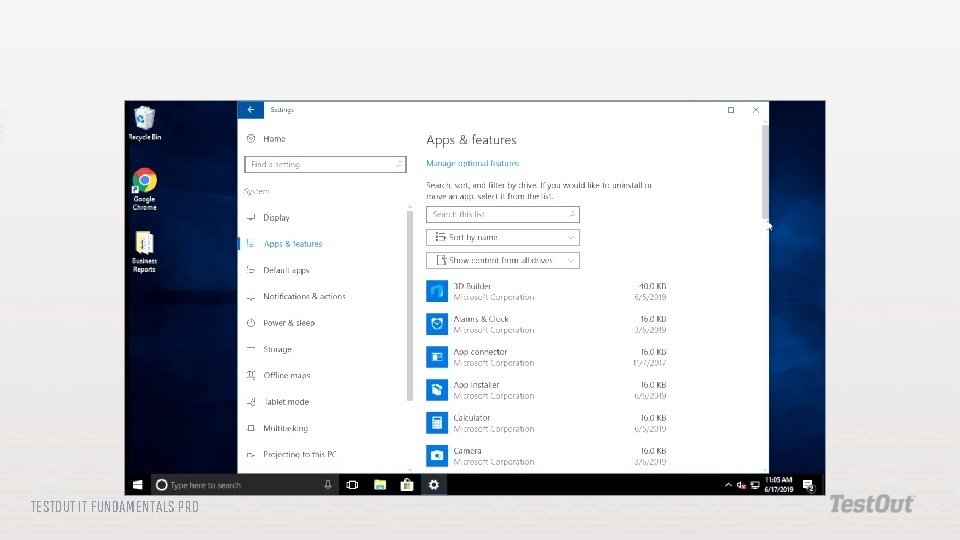Select the Alarms & Clock app name
960x540 pixels.
coord(481,319)
